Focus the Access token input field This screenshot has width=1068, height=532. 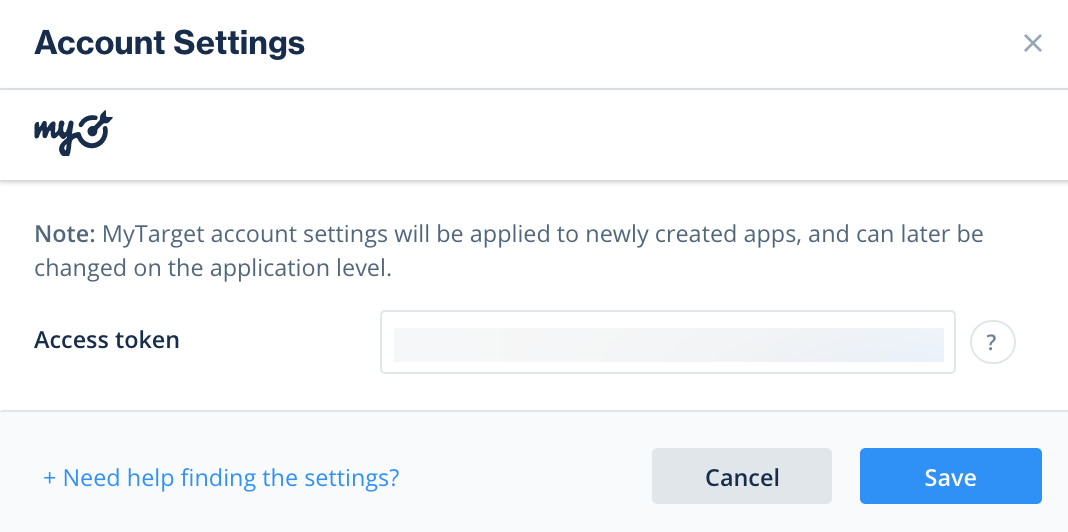[x=667, y=342]
